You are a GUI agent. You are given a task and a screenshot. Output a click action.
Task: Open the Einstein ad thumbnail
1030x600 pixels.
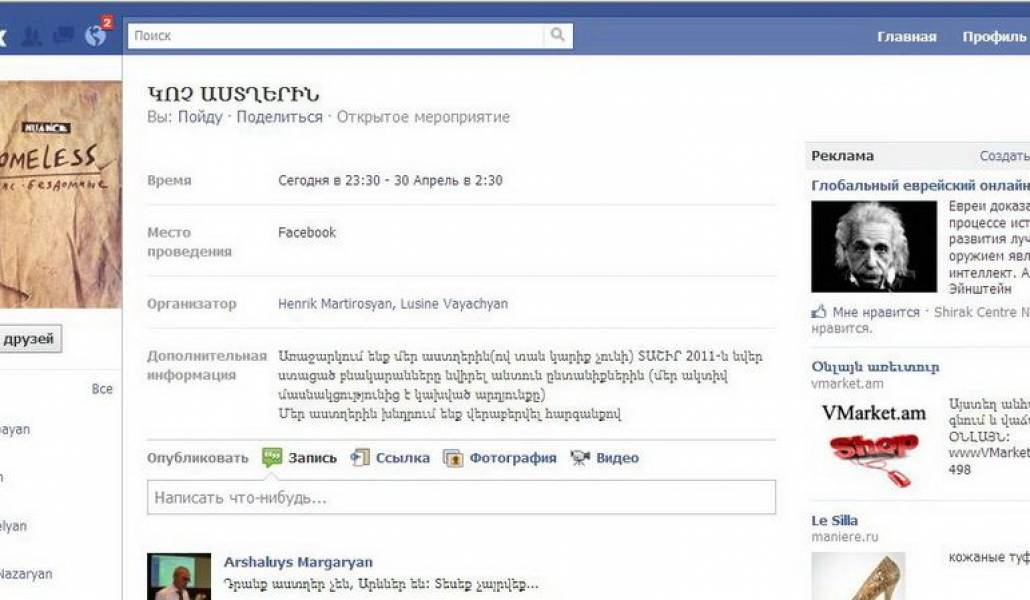click(x=874, y=246)
